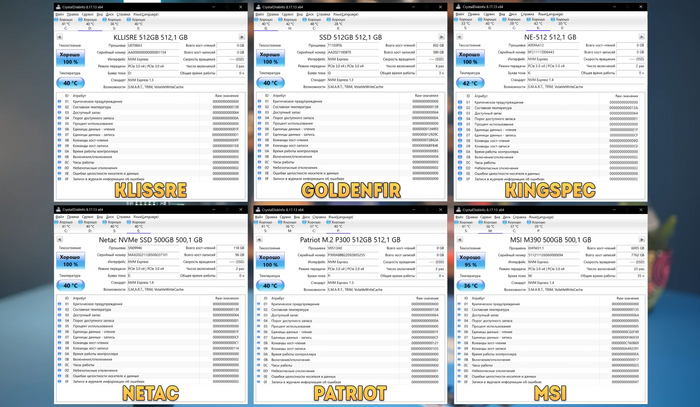Click Стандарт field in Patriot P300 window
The image size is (700, 407).
tap(385, 282)
